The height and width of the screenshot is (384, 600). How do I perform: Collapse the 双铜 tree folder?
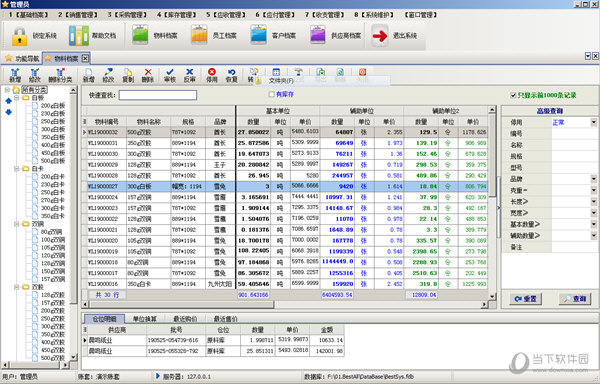(x=16, y=224)
